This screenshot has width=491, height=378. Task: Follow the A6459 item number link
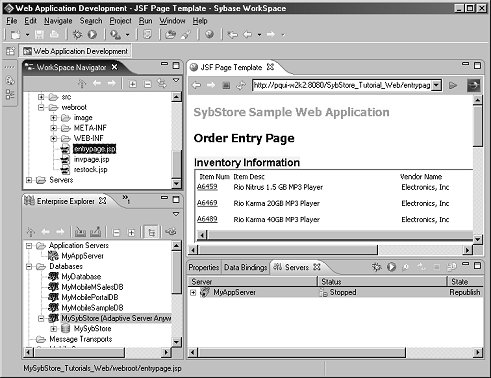[207, 187]
